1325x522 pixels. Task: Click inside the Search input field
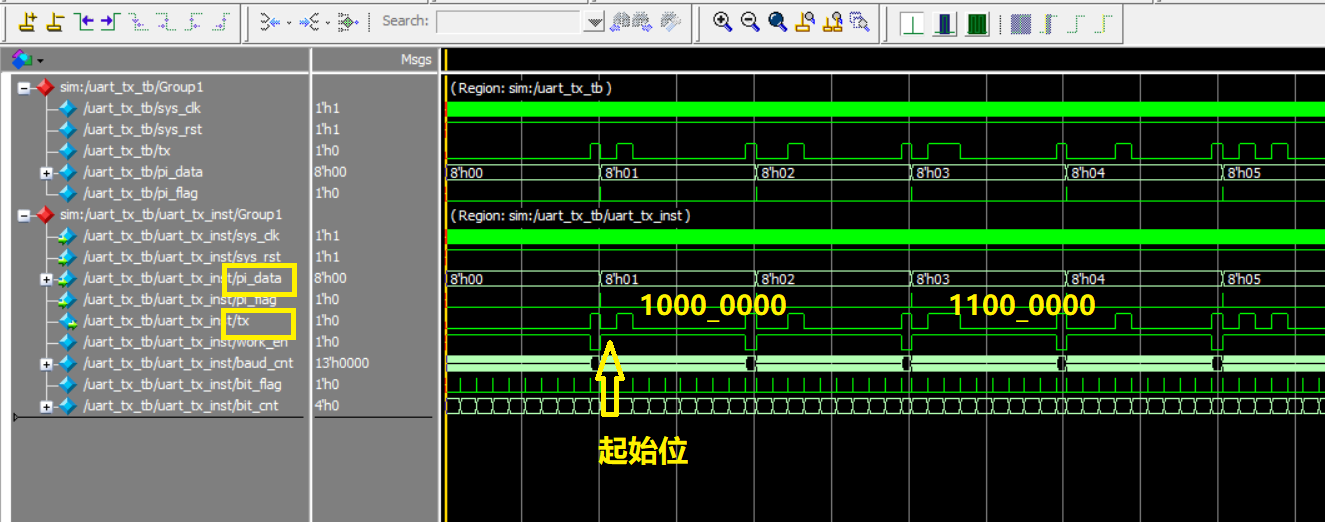[508, 21]
